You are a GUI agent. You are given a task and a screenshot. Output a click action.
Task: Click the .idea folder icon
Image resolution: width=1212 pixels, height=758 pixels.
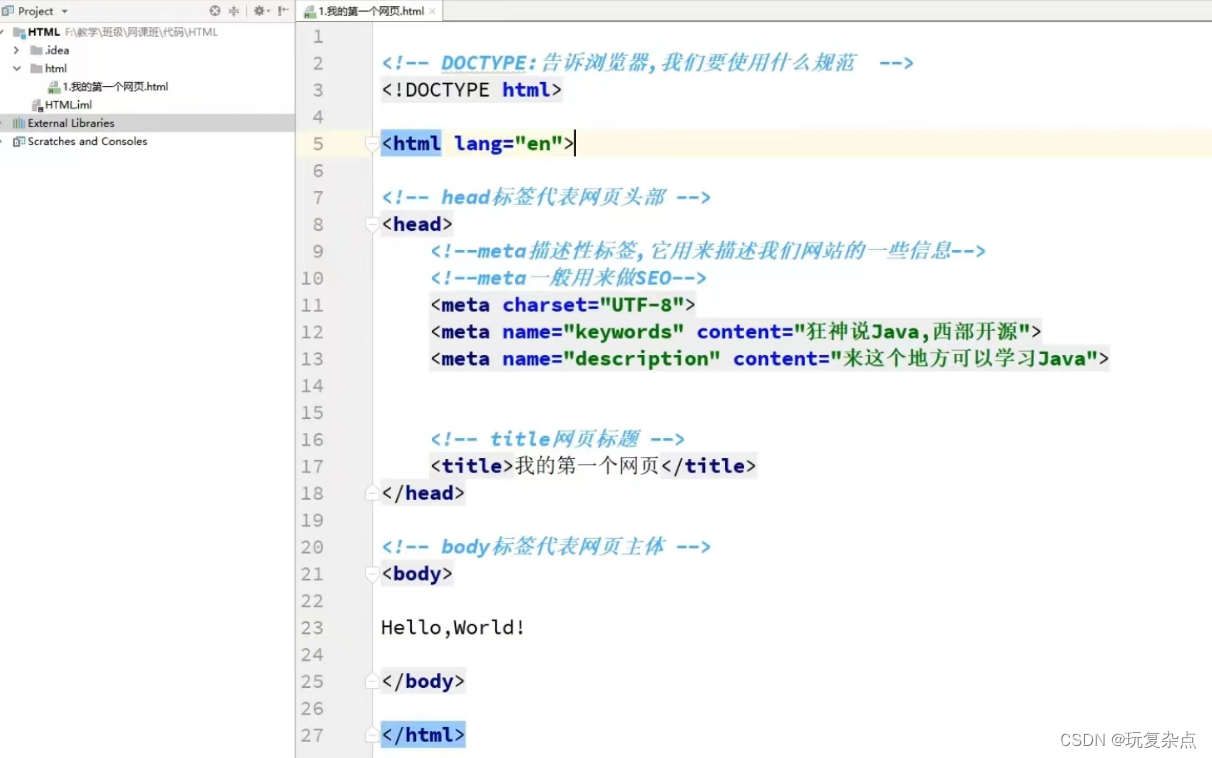point(36,50)
